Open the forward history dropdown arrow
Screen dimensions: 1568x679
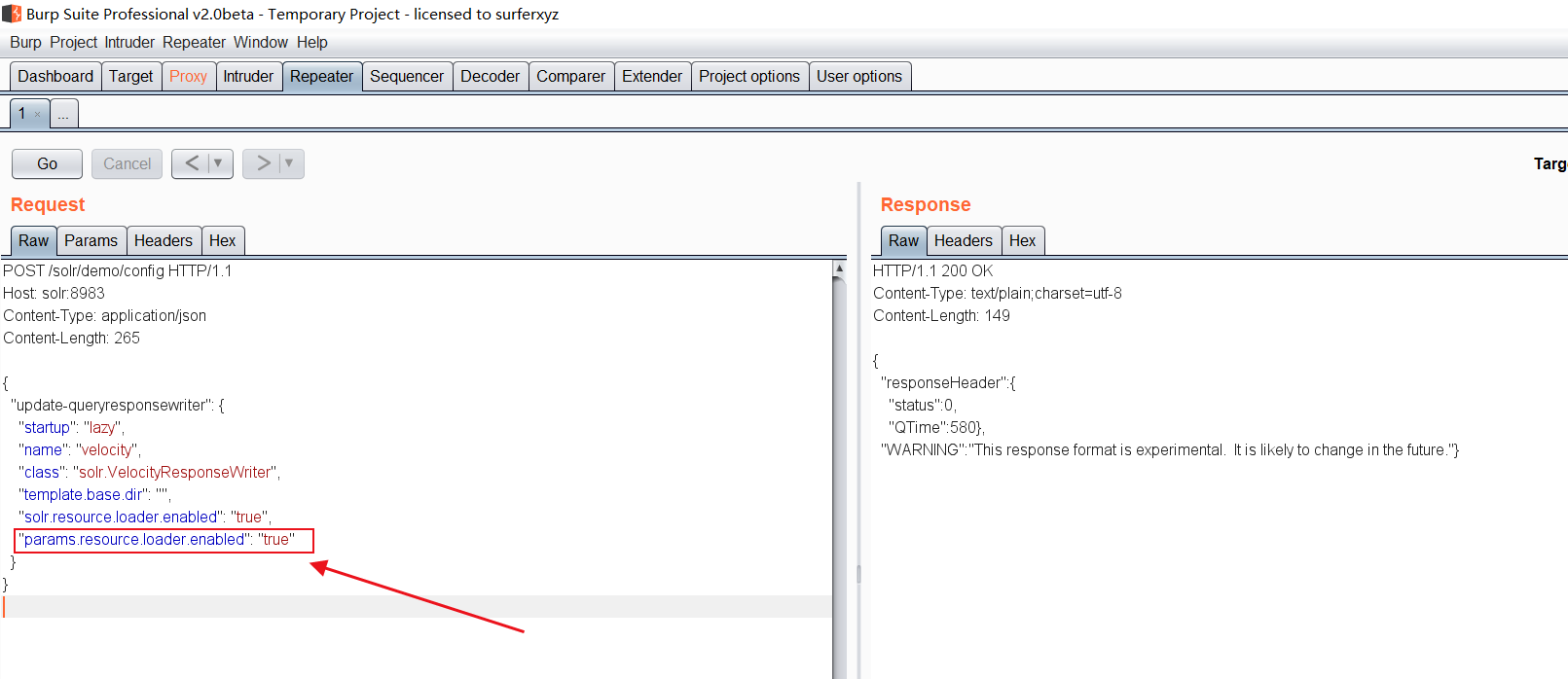tap(289, 163)
